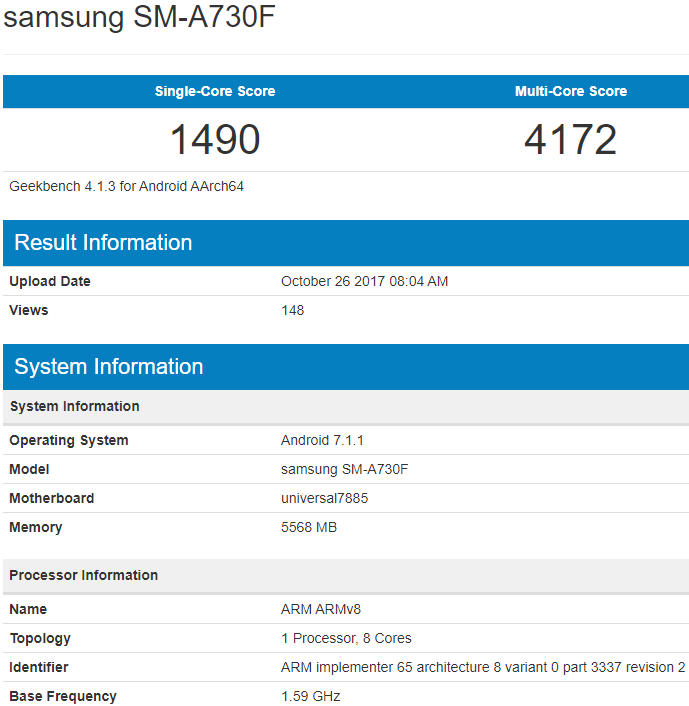Click the 'Operating System' label
Image resolution: width=689 pixels, height=706 pixels.
pyautogui.click(x=69, y=440)
